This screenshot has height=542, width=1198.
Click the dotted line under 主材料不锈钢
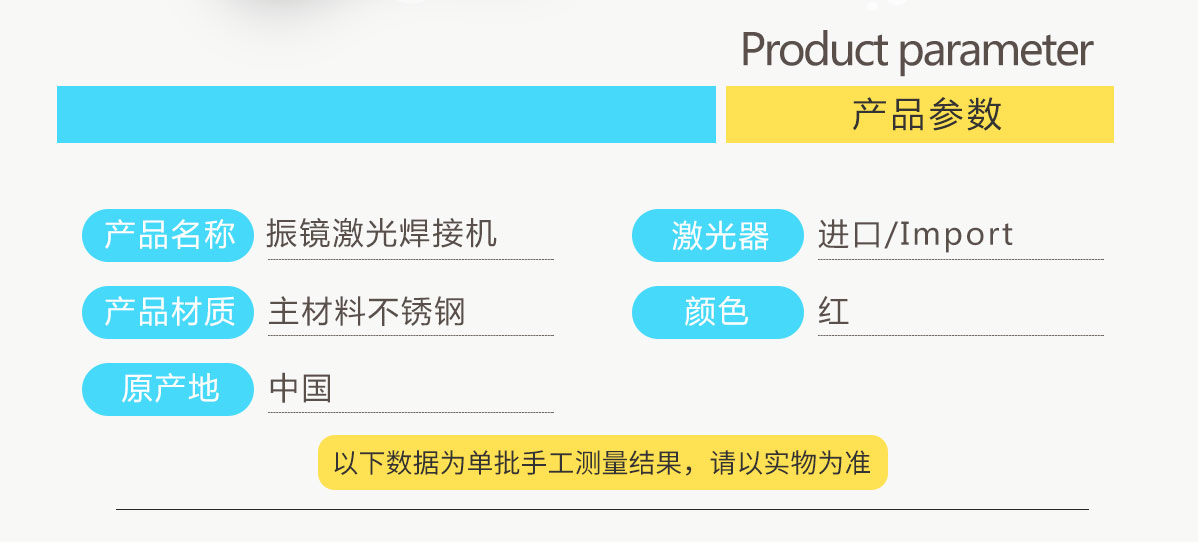tap(410, 336)
